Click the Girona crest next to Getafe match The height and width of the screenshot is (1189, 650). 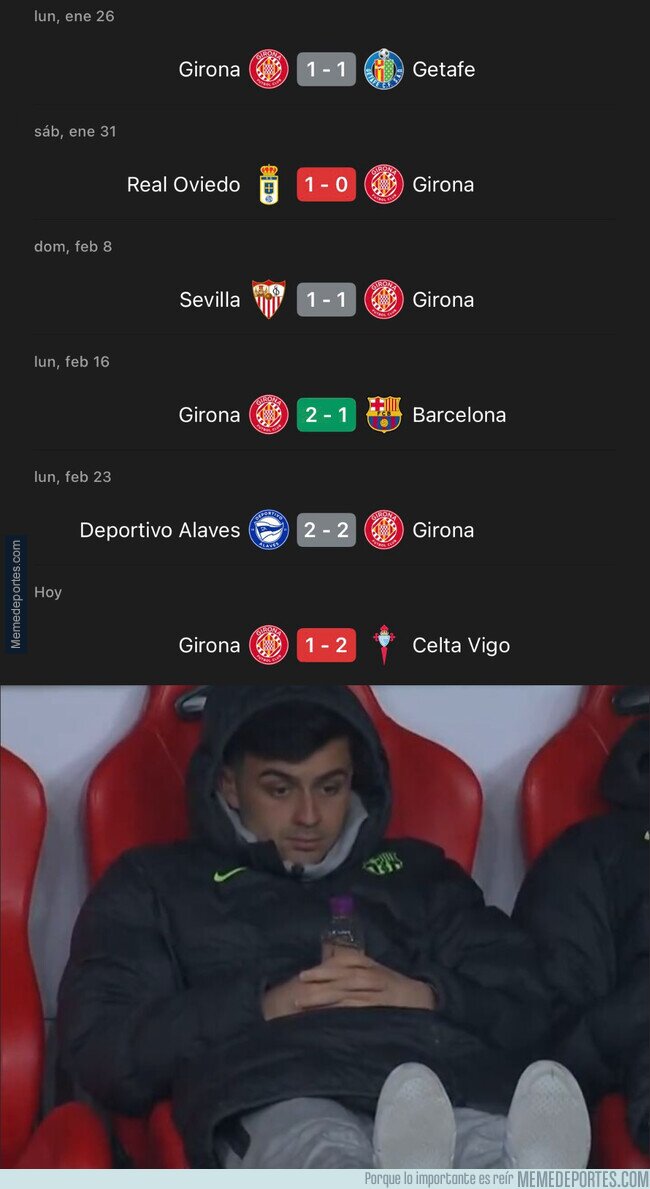tap(269, 69)
